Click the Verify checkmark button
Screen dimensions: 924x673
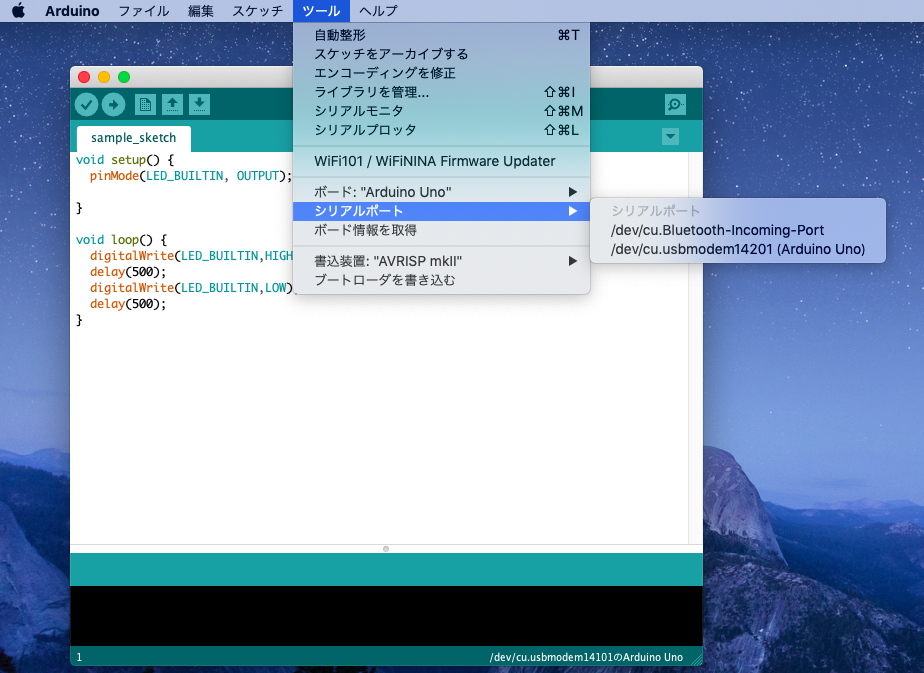pos(86,105)
